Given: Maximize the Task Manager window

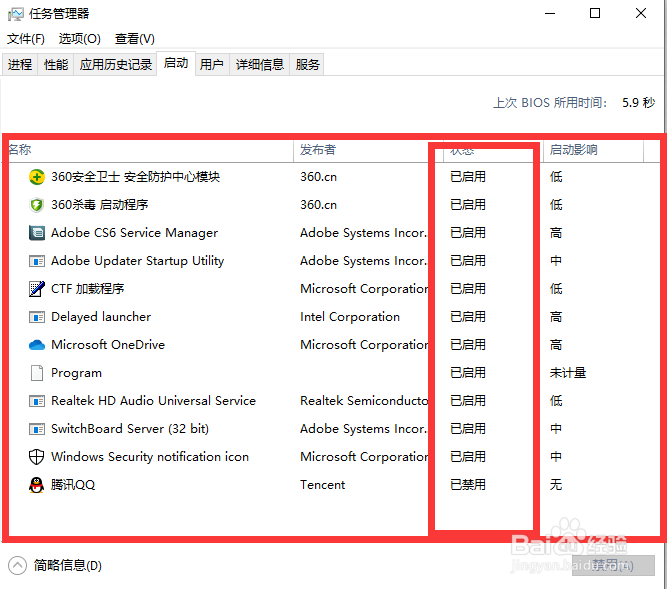Looking at the screenshot, I should 595,14.
